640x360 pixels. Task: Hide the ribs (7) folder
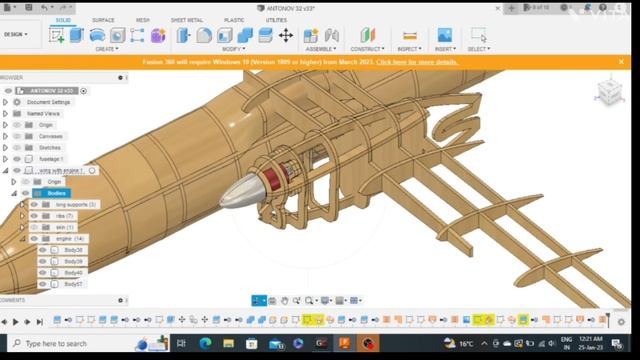tap(34, 216)
